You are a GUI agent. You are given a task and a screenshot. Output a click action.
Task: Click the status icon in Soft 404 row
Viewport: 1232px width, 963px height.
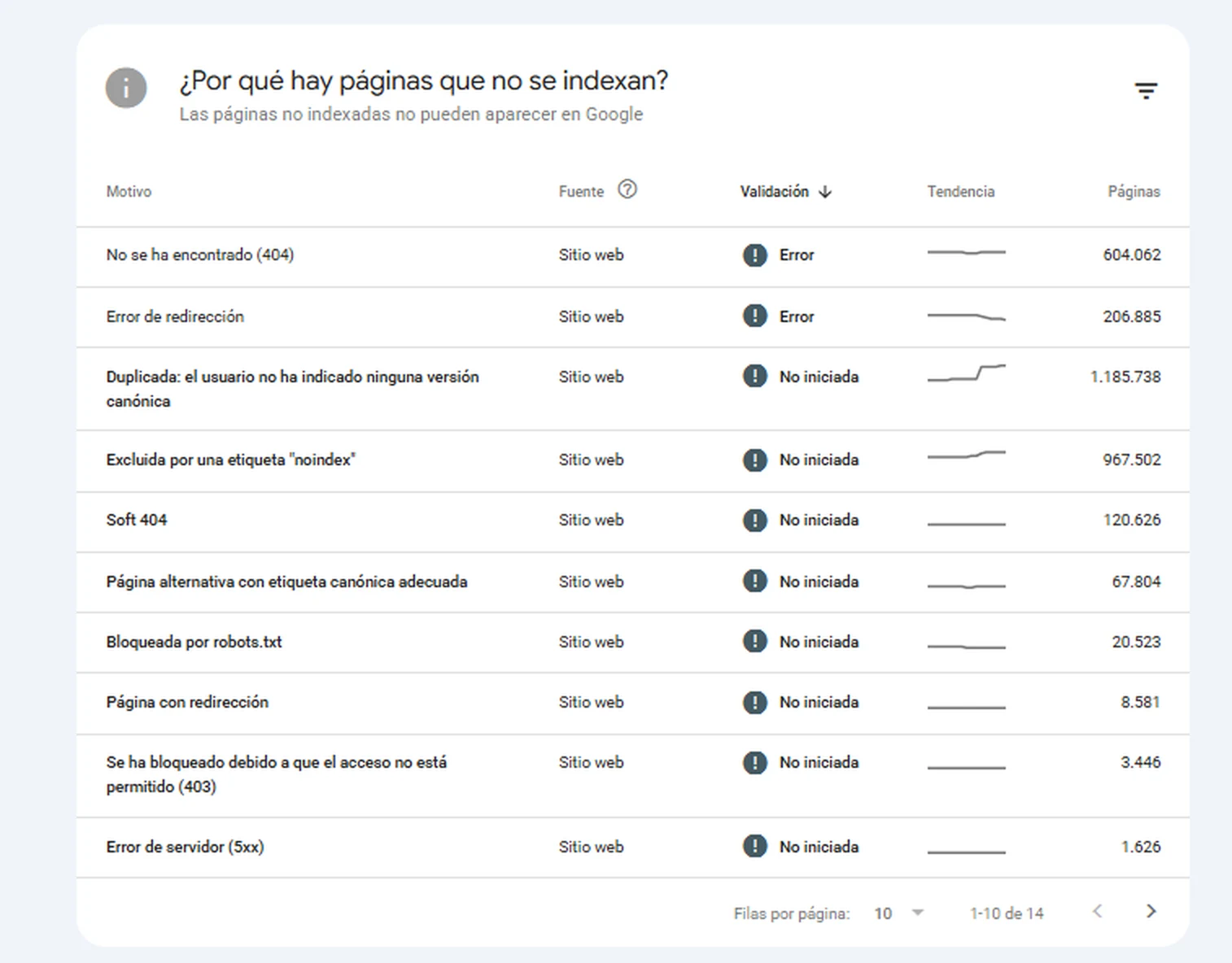point(755,521)
